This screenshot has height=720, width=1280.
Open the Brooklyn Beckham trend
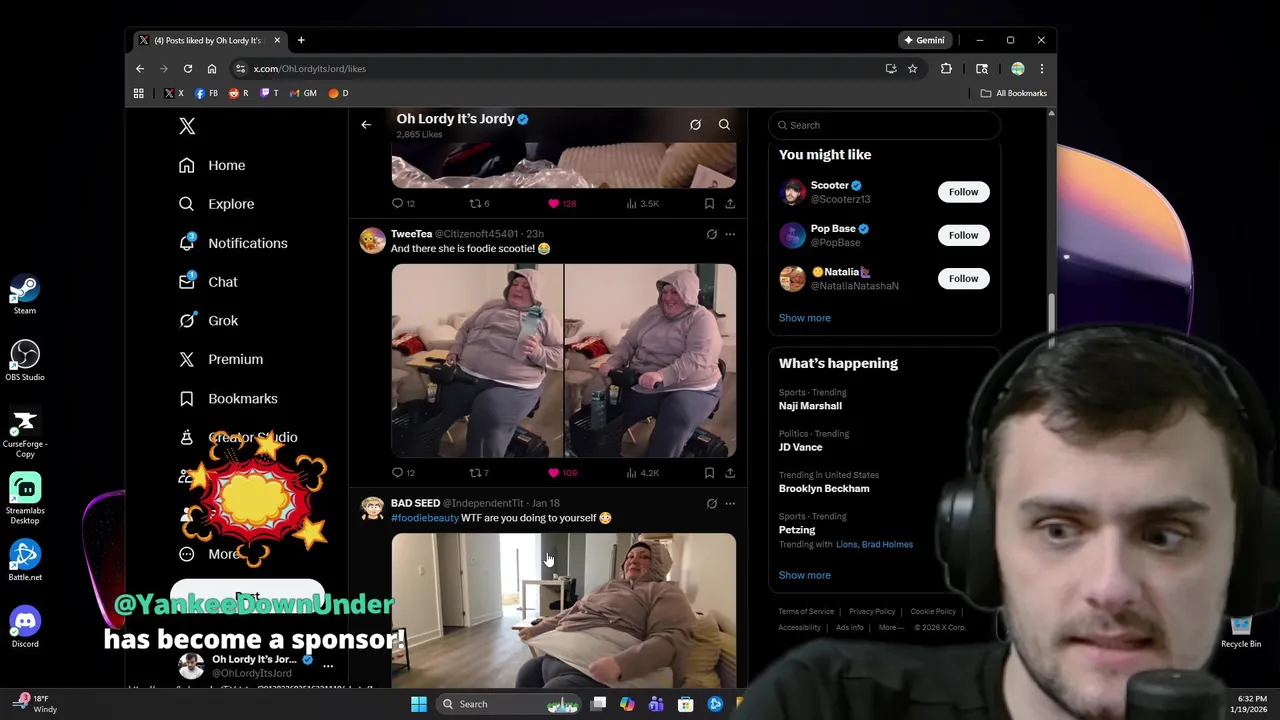[x=824, y=488]
